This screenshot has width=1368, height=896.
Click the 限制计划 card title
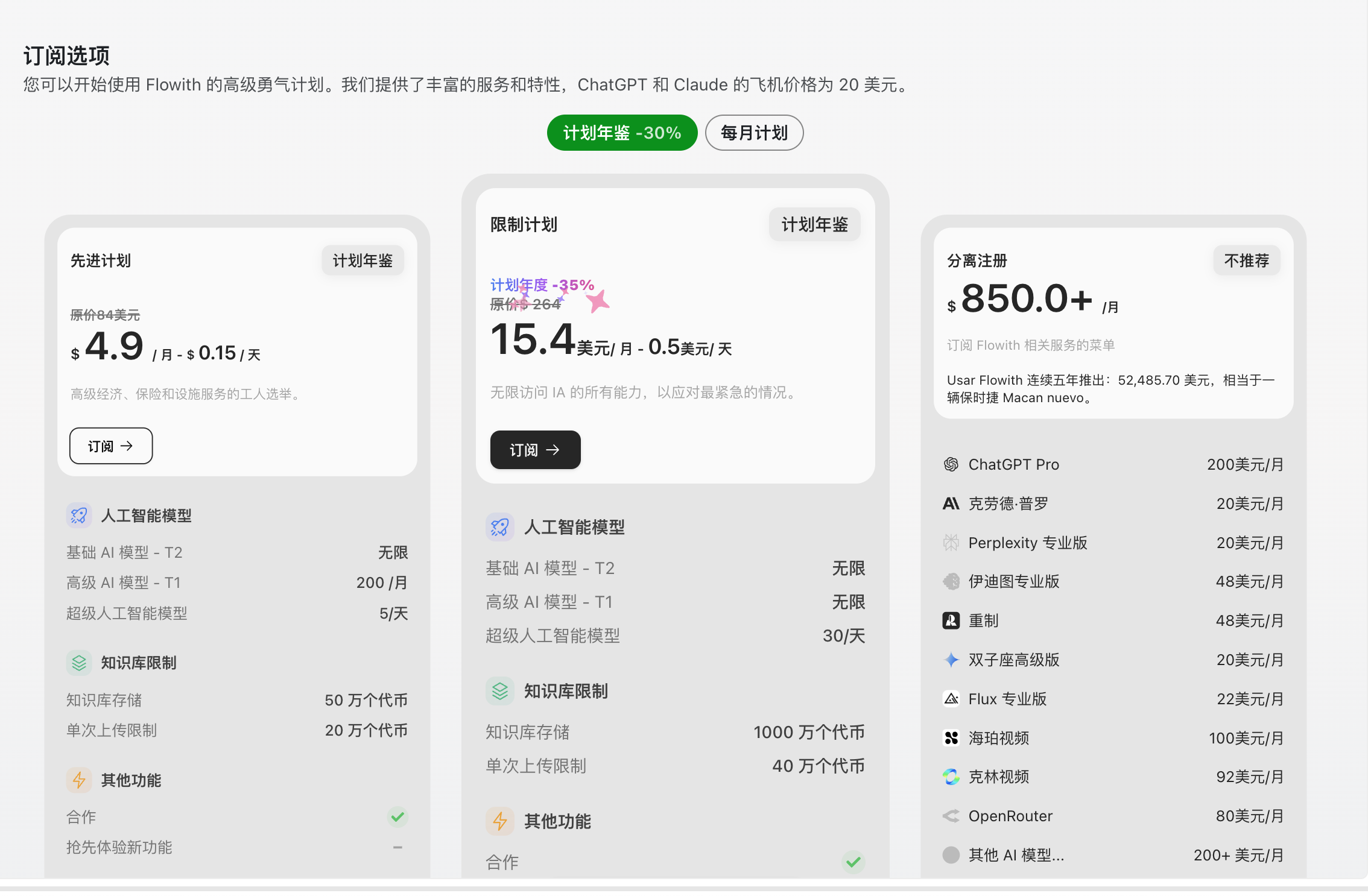[x=524, y=225]
